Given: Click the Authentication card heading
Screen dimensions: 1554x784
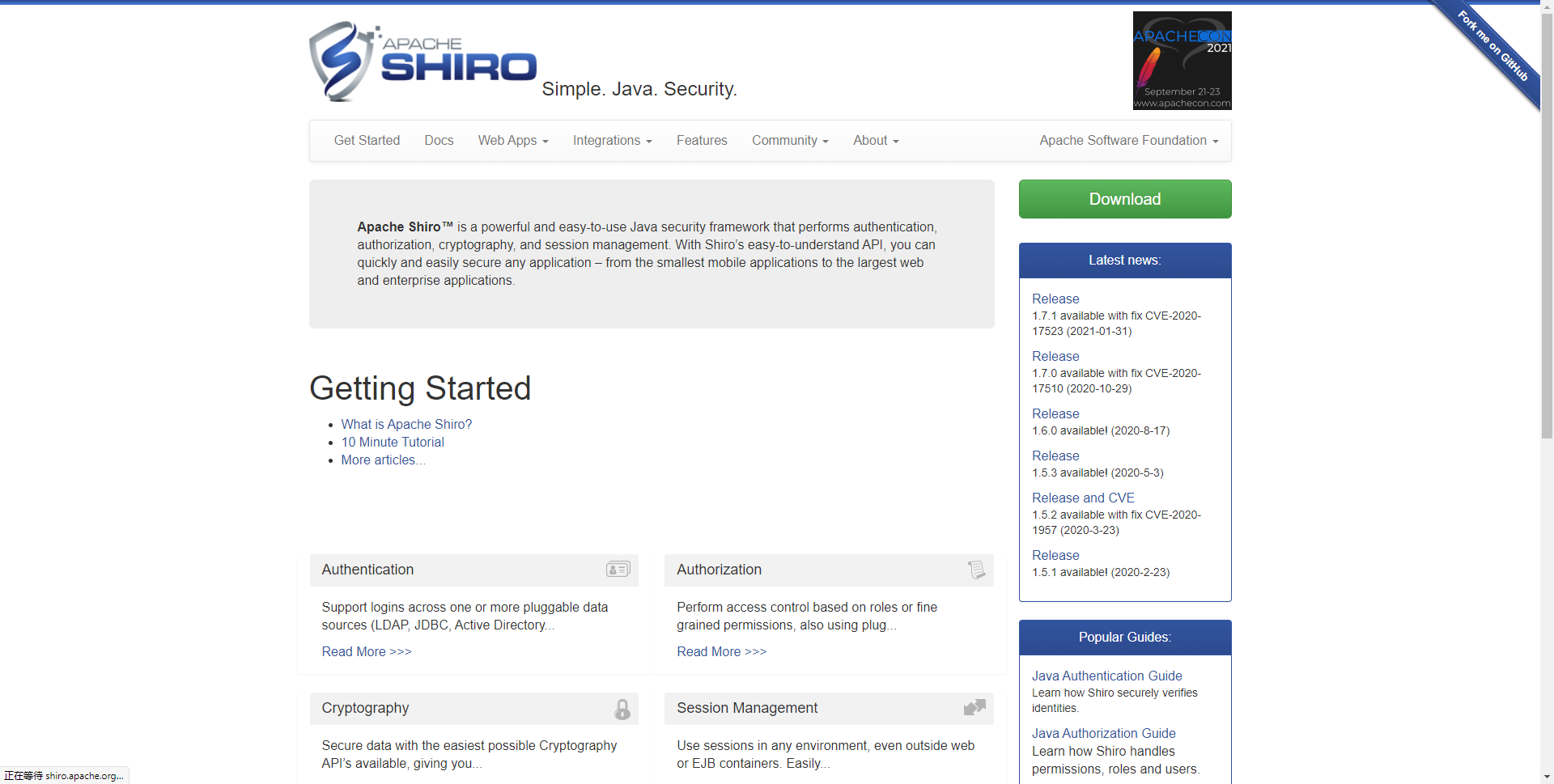Looking at the screenshot, I should (367, 570).
